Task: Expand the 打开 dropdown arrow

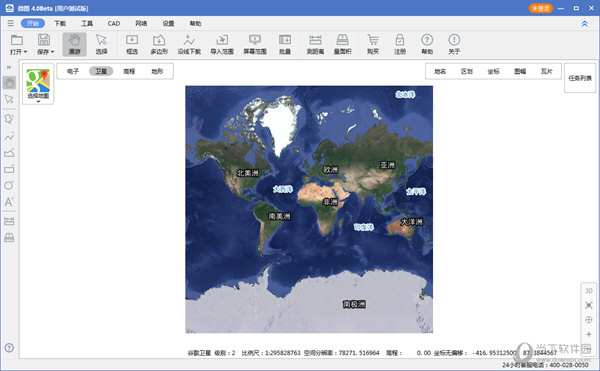Action: pyautogui.click(x=25, y=52)
